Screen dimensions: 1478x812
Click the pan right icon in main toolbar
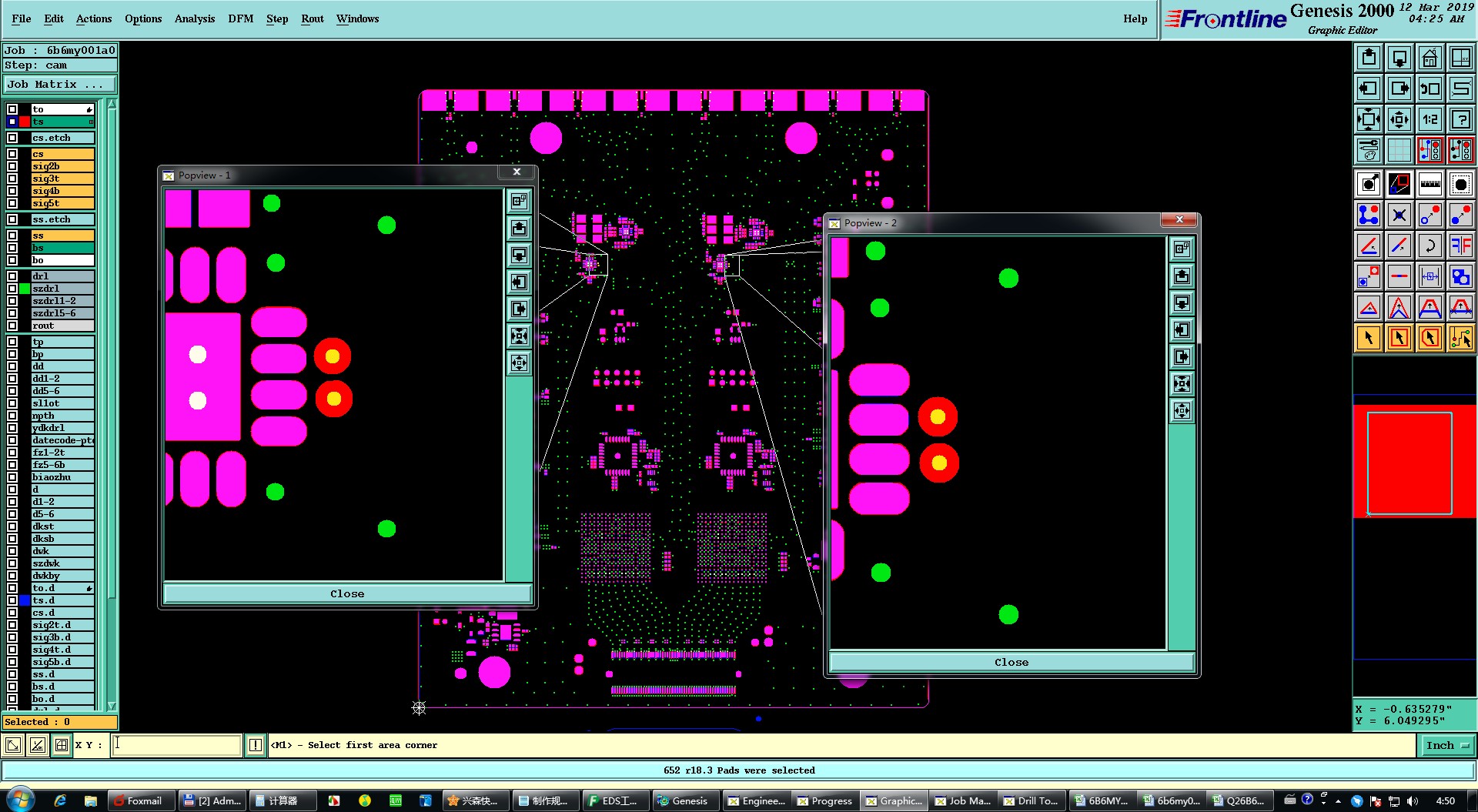pyautogui.click(x=1399, y=89)
